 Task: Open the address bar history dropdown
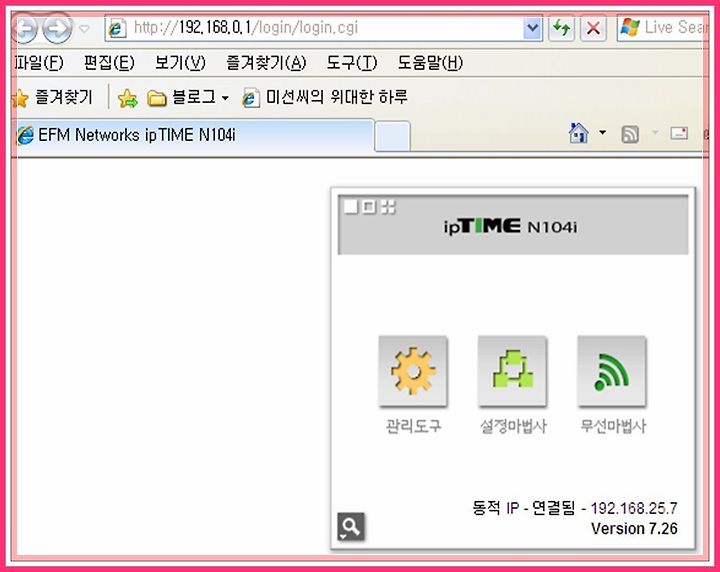coord(533,28)
